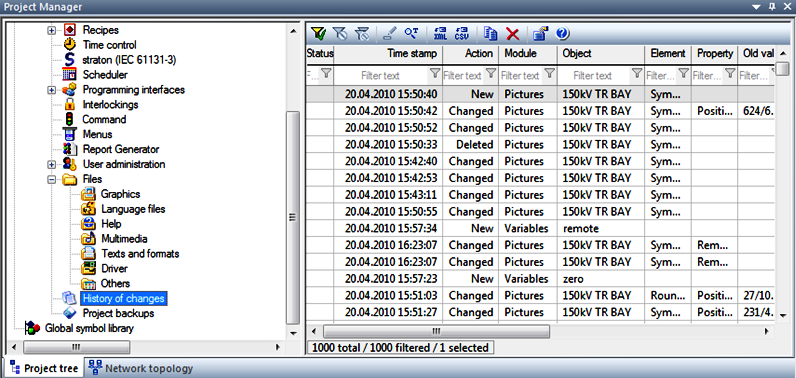The image size is (796, 378).
Task: Open Object column filter dropdown
Action: tap(637, 74)
